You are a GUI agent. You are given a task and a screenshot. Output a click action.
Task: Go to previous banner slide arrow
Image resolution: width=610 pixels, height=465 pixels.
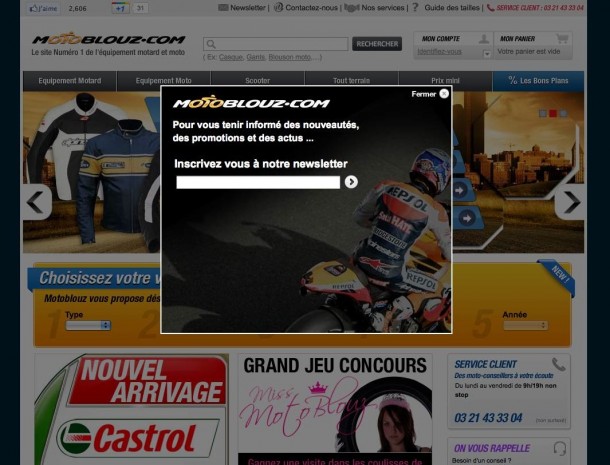pyautogui.click(x=36, y=202)
